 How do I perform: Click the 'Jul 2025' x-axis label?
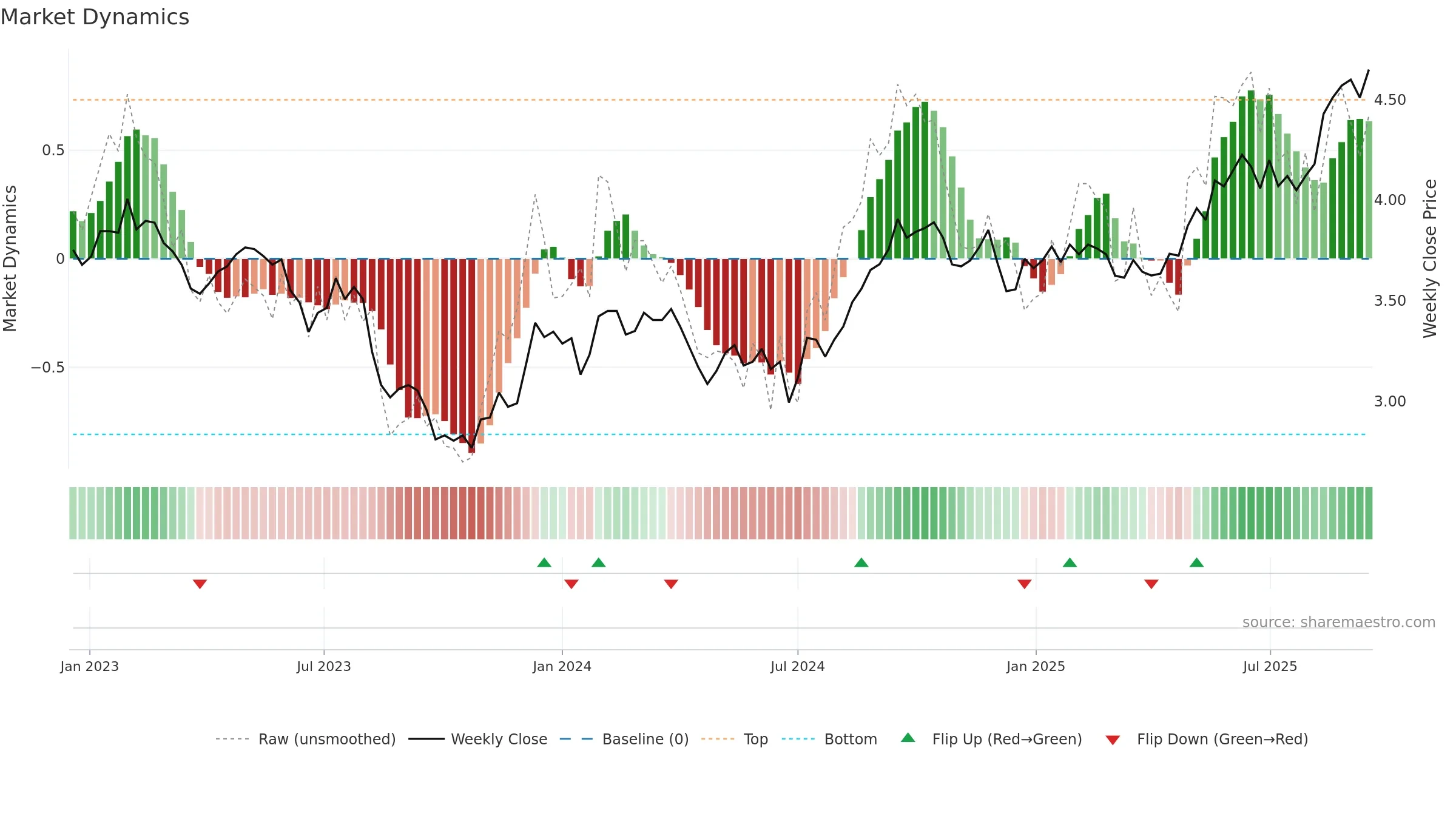(x=1270, y=666)
